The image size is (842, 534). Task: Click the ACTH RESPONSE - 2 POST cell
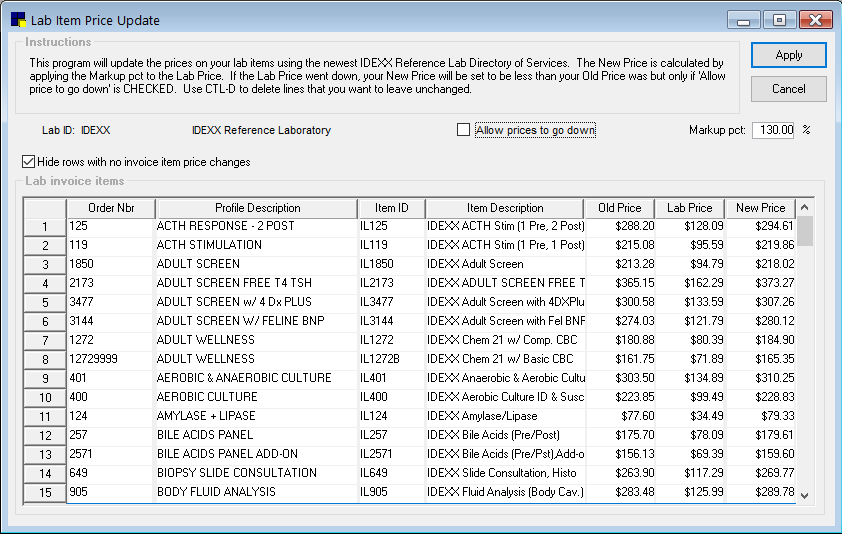coord(256,226)
